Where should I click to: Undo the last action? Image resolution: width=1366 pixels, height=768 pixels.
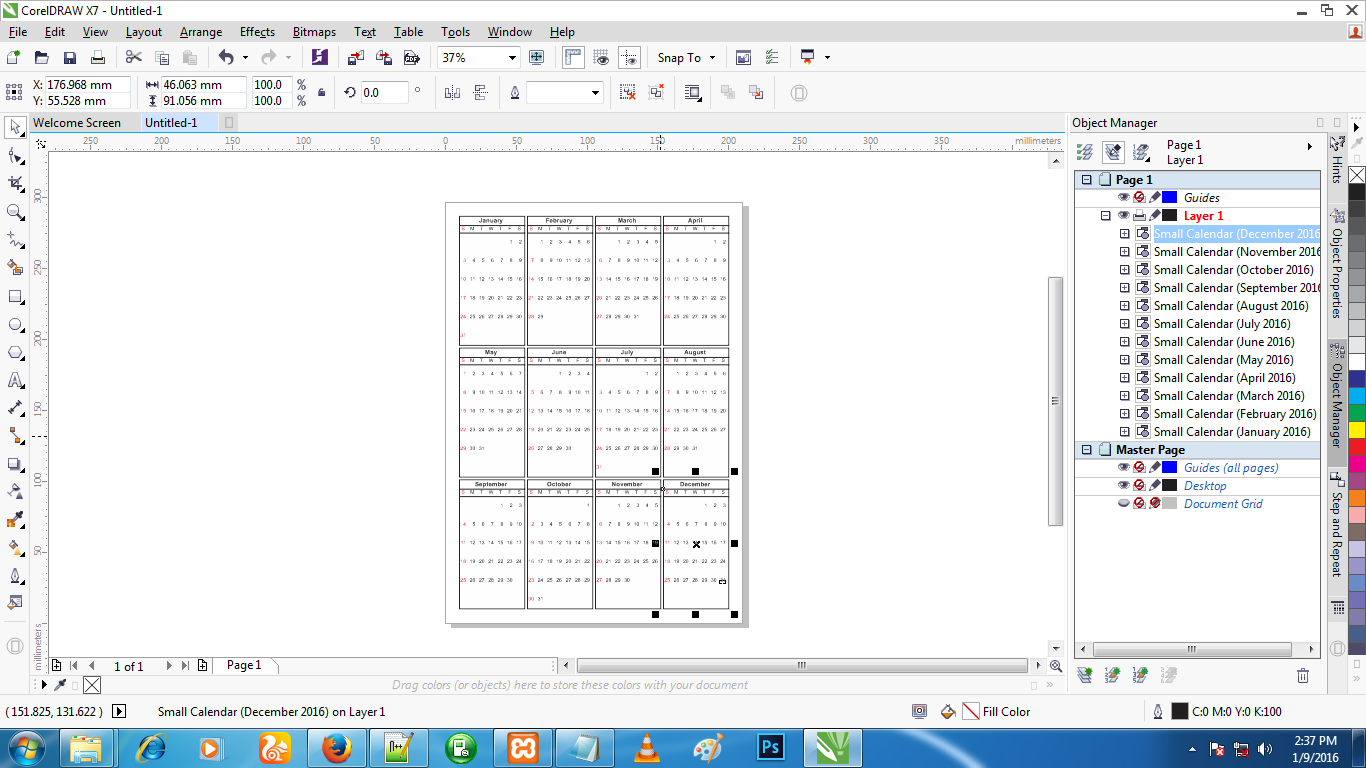pyautogui.click(x=226, y=58)
